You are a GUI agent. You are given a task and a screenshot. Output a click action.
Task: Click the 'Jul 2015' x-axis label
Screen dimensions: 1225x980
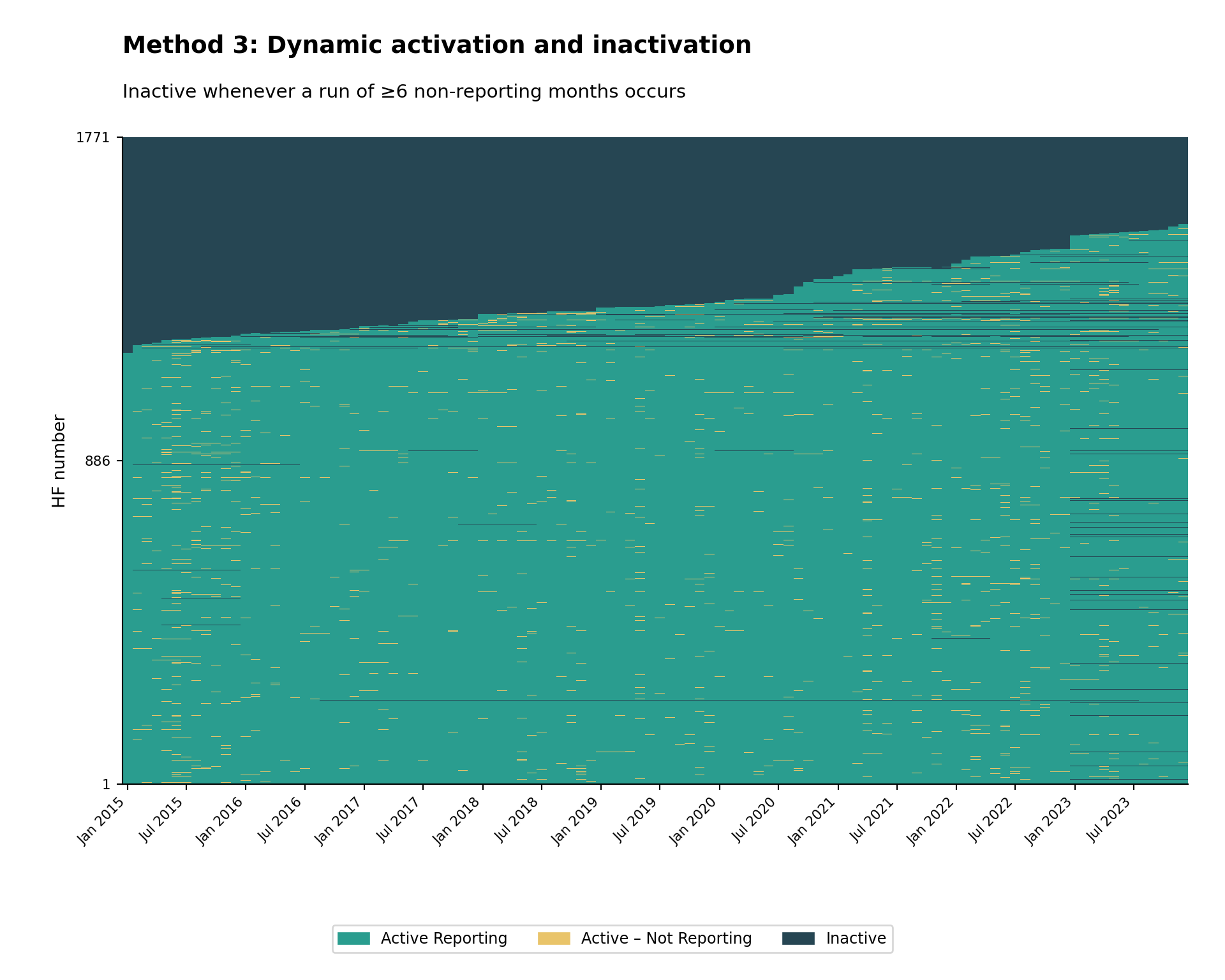pos(163,820)
